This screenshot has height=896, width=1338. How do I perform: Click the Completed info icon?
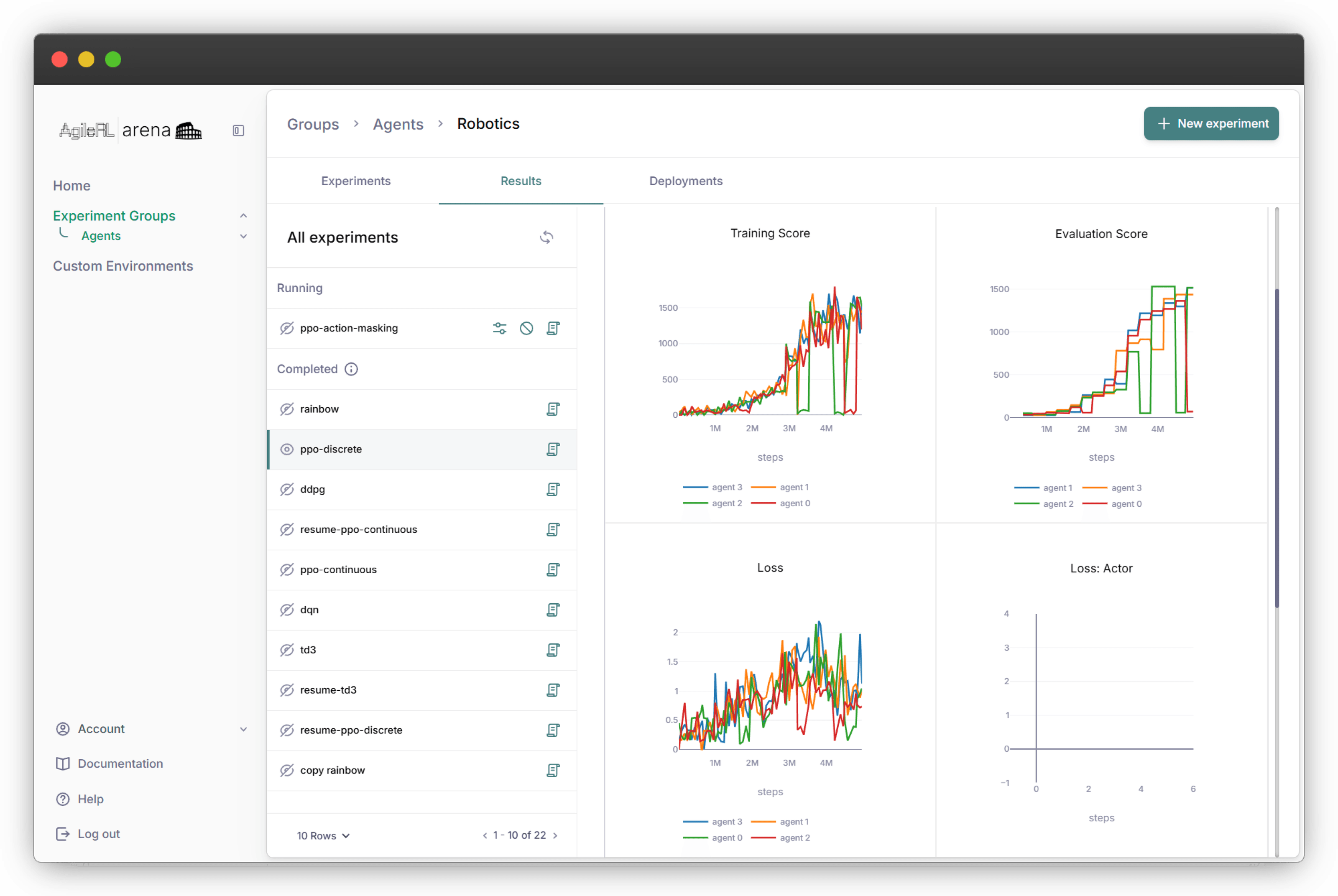[351, 369]
